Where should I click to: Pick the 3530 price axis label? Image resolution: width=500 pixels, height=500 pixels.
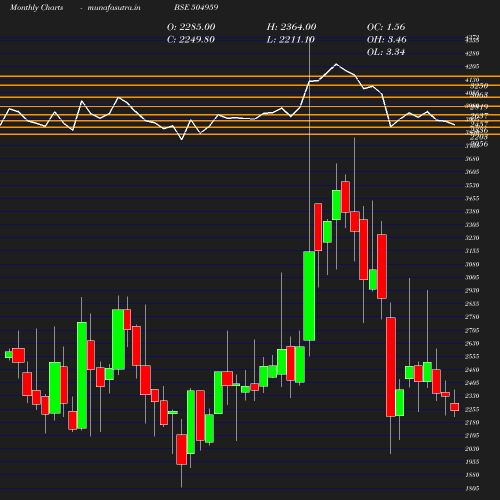click(x=472, y=185)
